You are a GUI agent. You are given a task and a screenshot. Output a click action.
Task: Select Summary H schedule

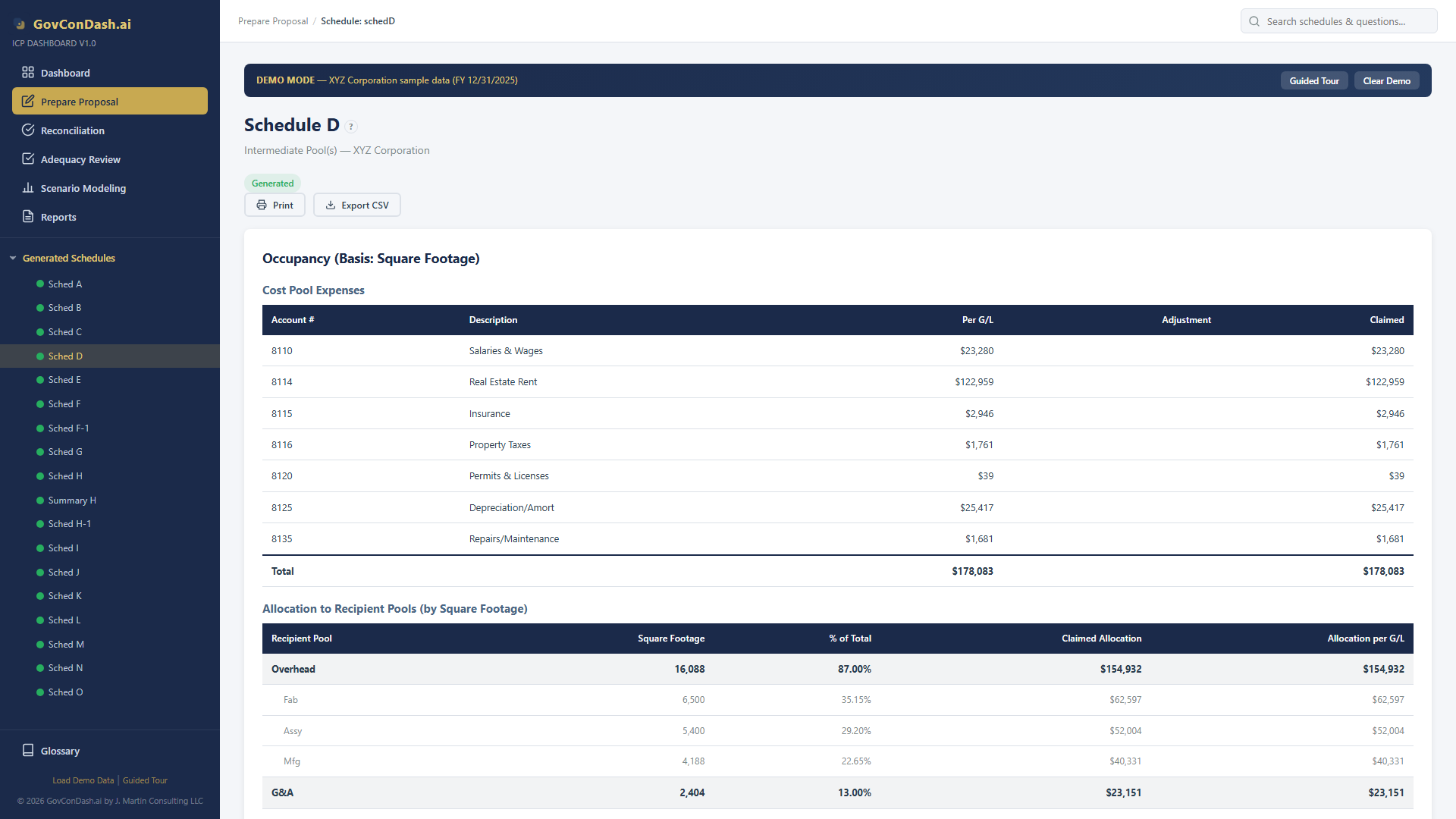[x=72, y=500]
